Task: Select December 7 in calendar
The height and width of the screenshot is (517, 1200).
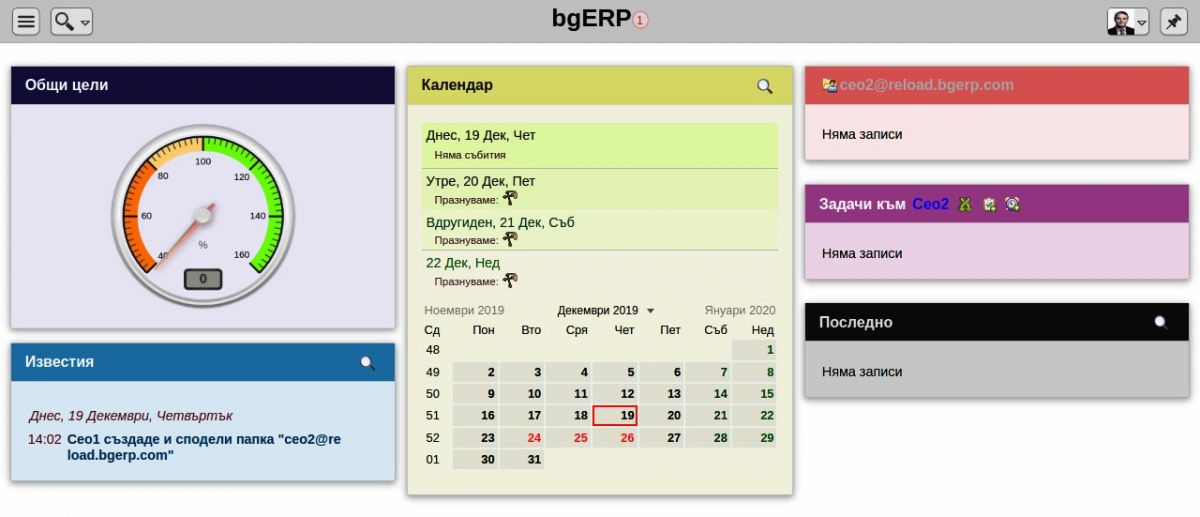Action: [x=708, y=372]
